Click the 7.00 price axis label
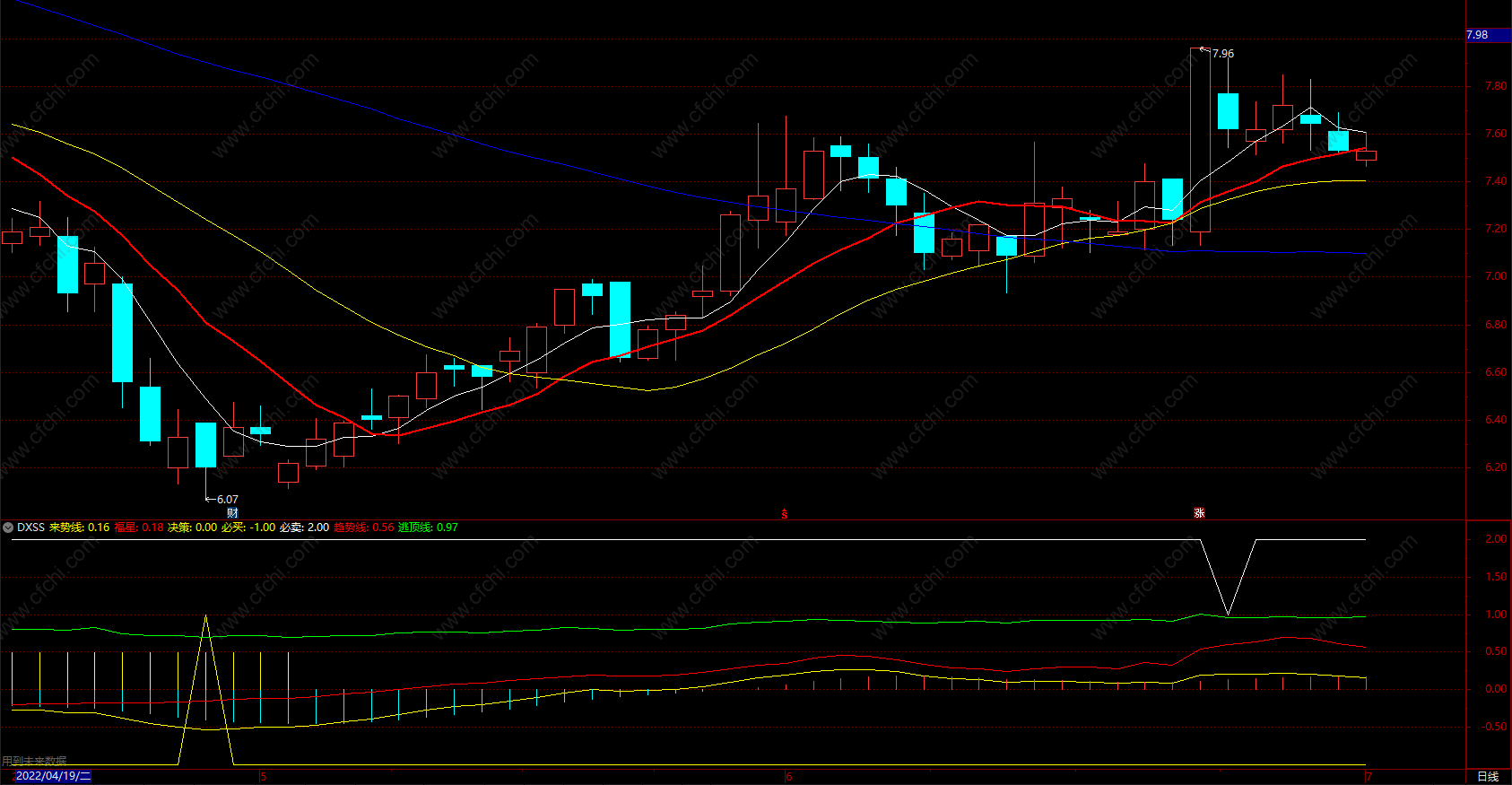 [1496, 277]
